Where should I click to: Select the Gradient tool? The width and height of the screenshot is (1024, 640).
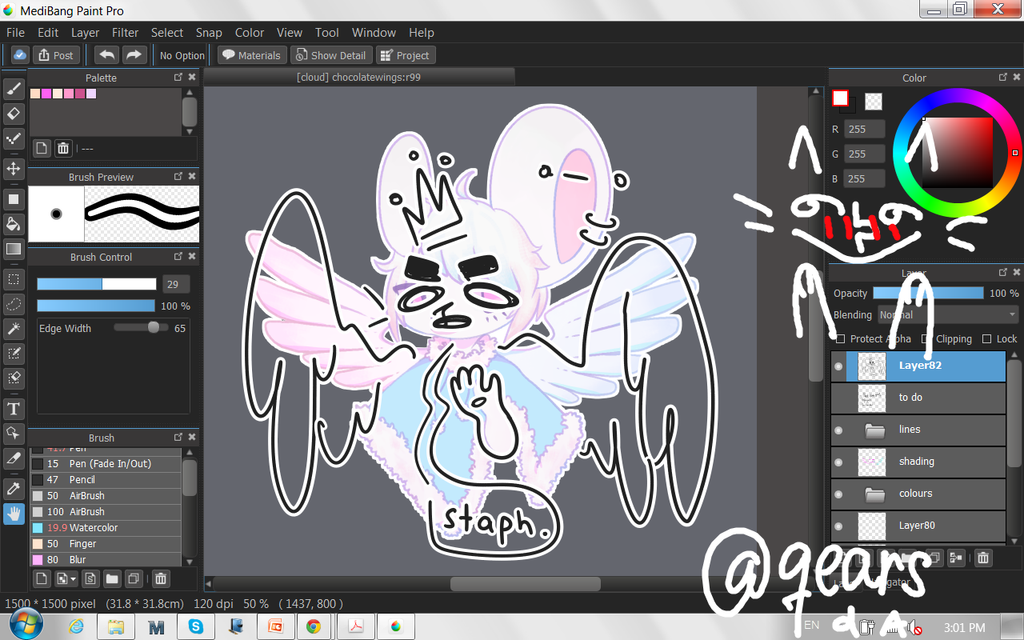point(14,249)
